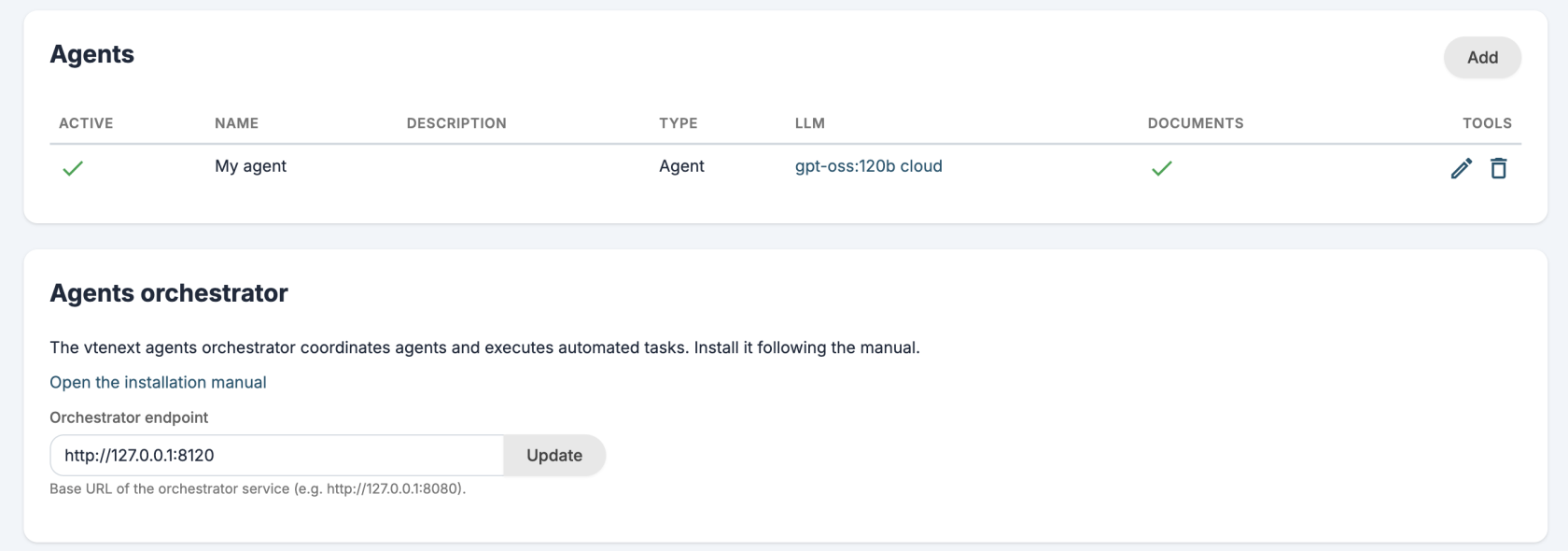This screenshot has width=1568, height=551.
Task: Click the TYPE column header
Action: (x=679, y=123)
